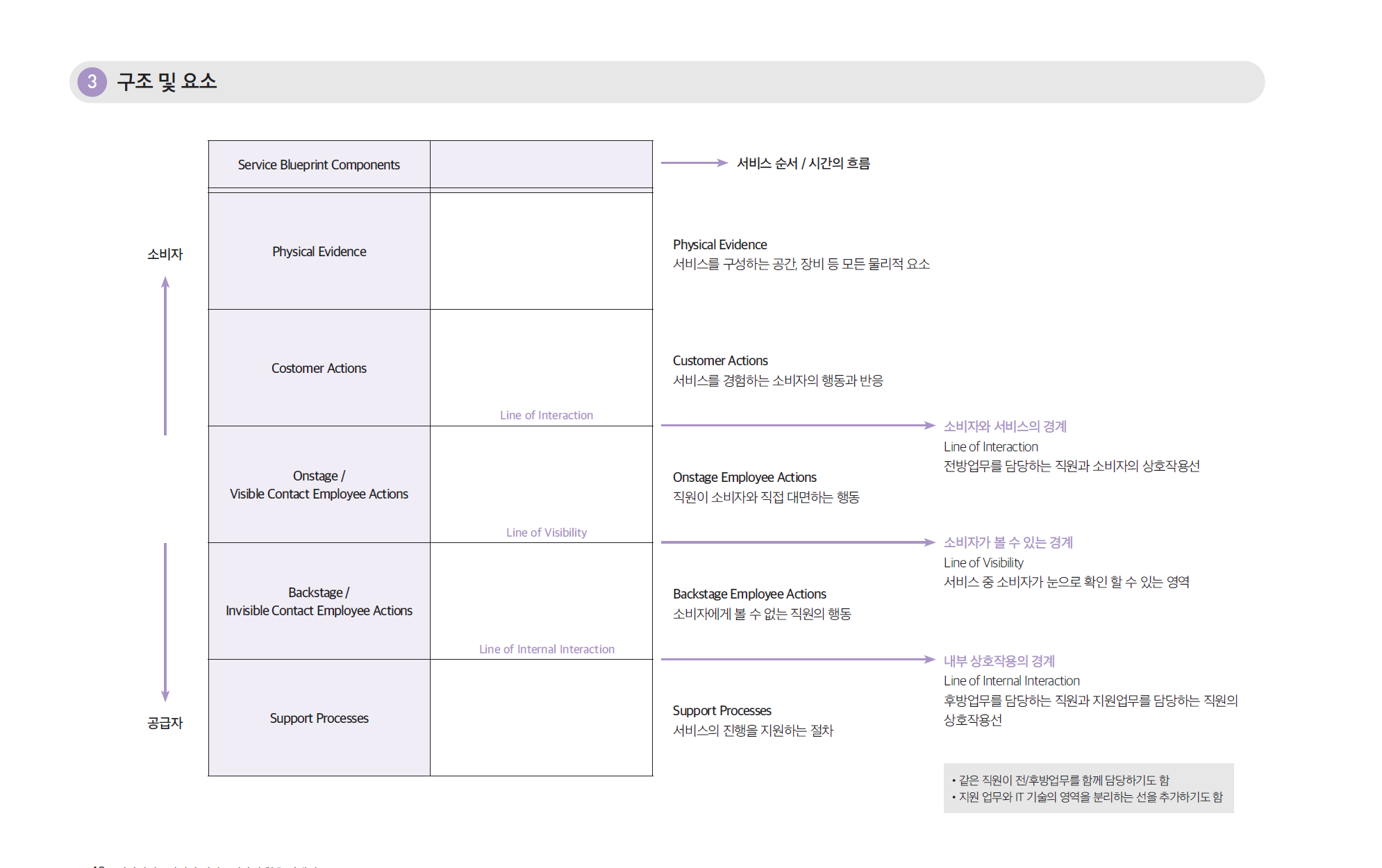Screen dimensions: 1382x868
Task: Click the arrow pointing to 서비스 순서 text
Action: point(693,163)
